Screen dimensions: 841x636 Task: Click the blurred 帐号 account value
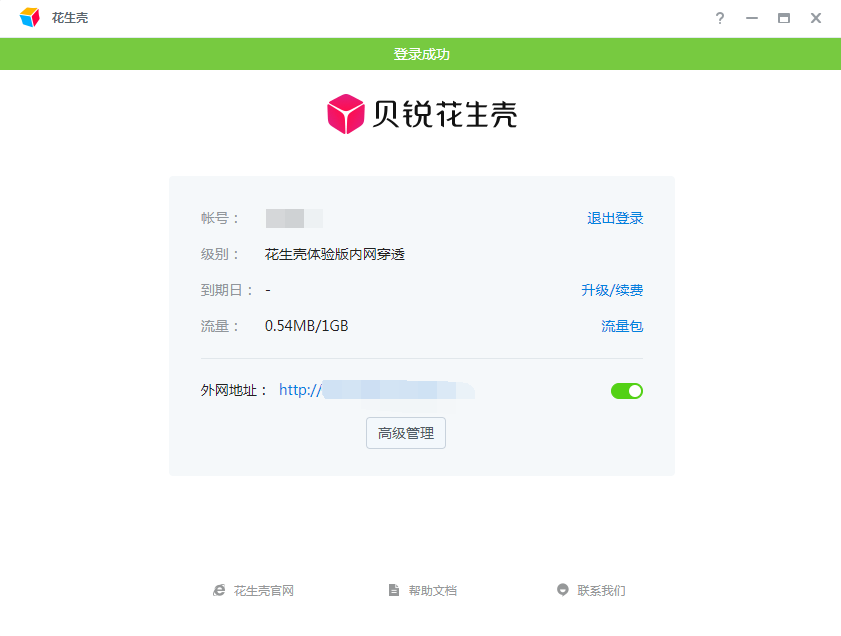tap(294, 218)
